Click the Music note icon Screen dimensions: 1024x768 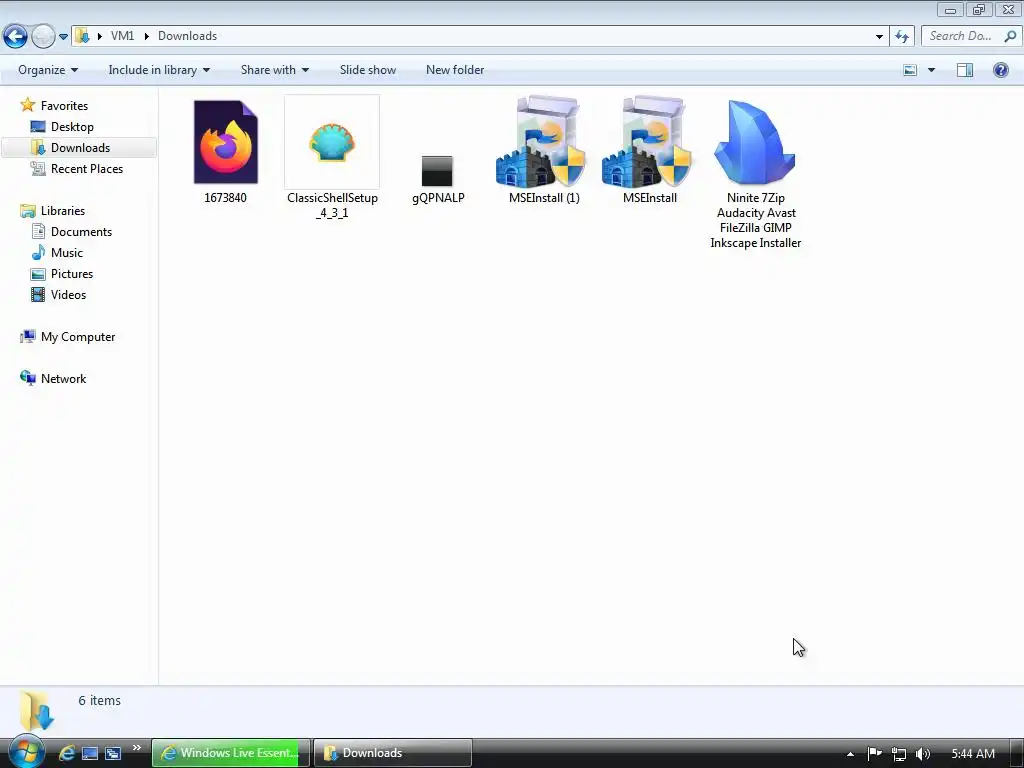coord(38,253)
